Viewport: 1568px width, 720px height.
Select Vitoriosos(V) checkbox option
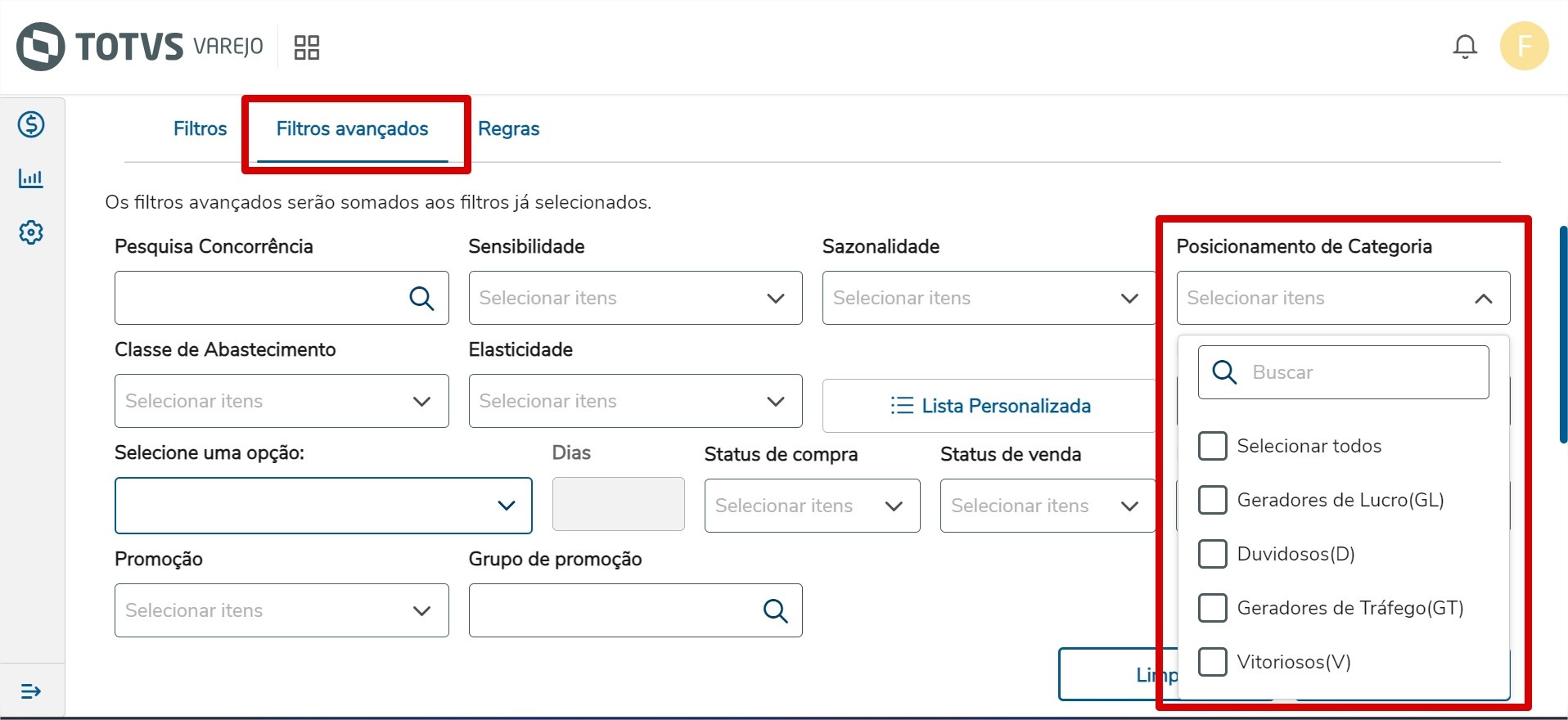[x=1212, y=662]
